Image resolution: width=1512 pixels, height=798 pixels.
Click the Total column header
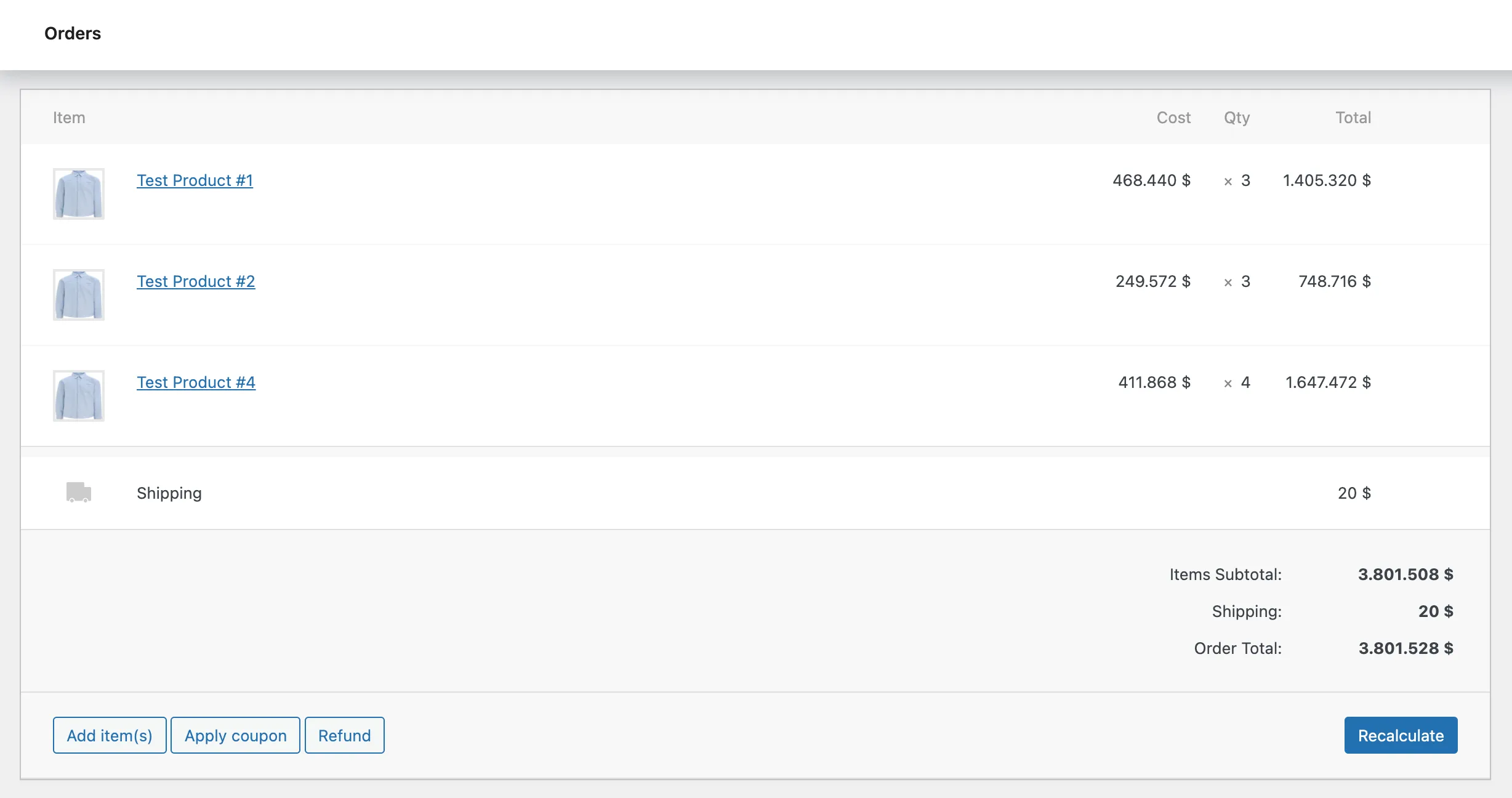1353,118
